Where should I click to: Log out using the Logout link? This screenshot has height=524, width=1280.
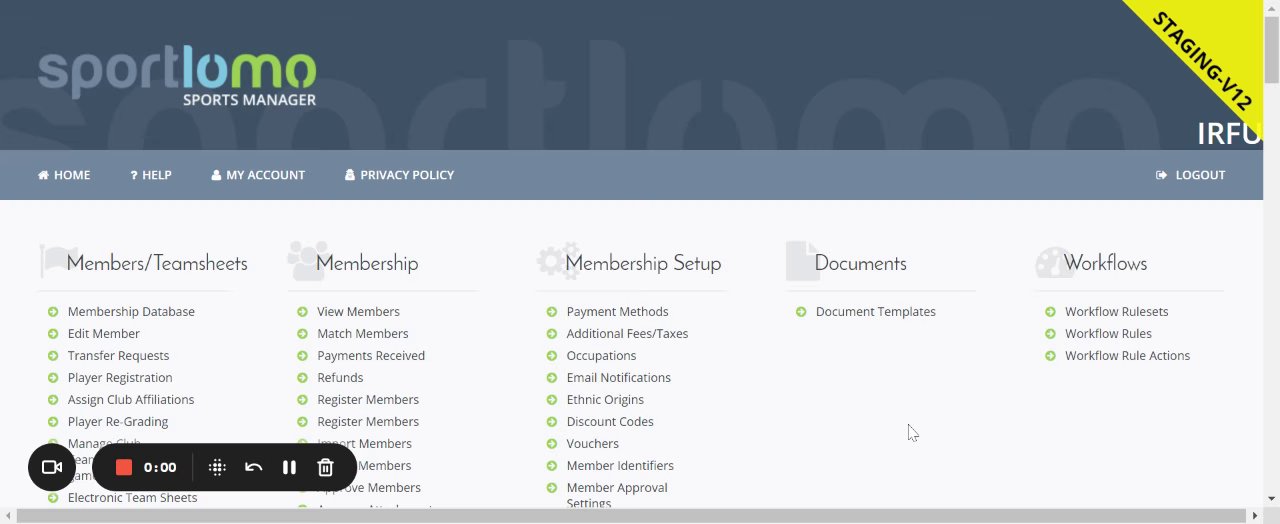[x=1190, y=175]
